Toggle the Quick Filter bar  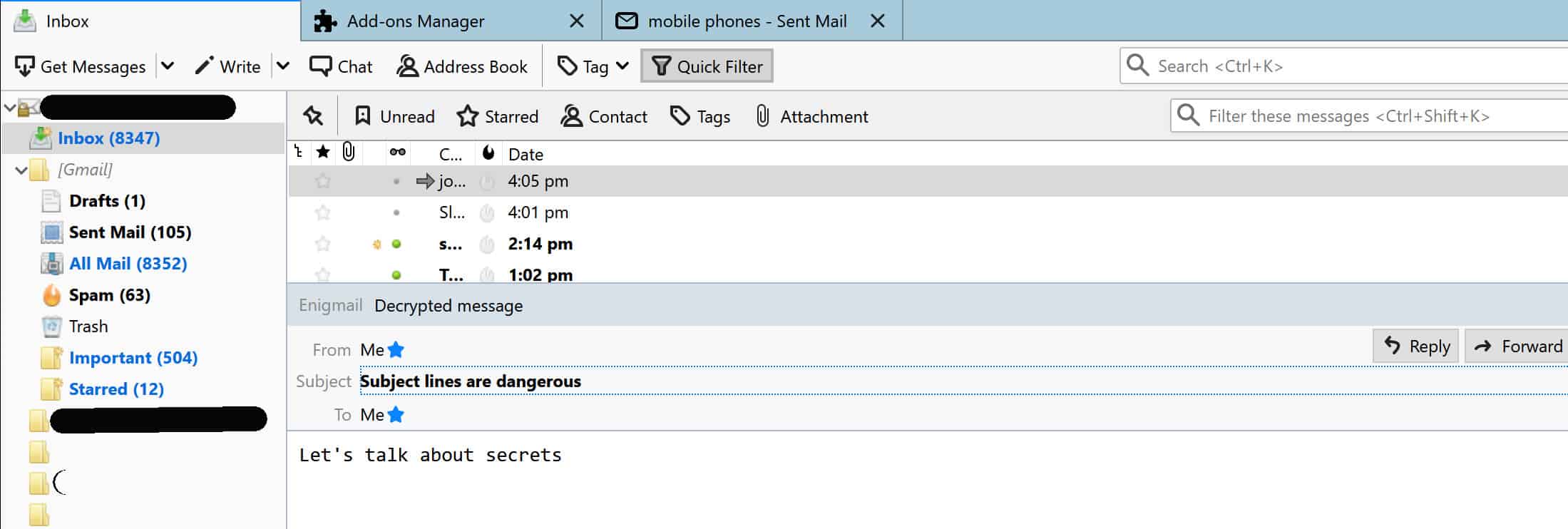coord(707,66)
